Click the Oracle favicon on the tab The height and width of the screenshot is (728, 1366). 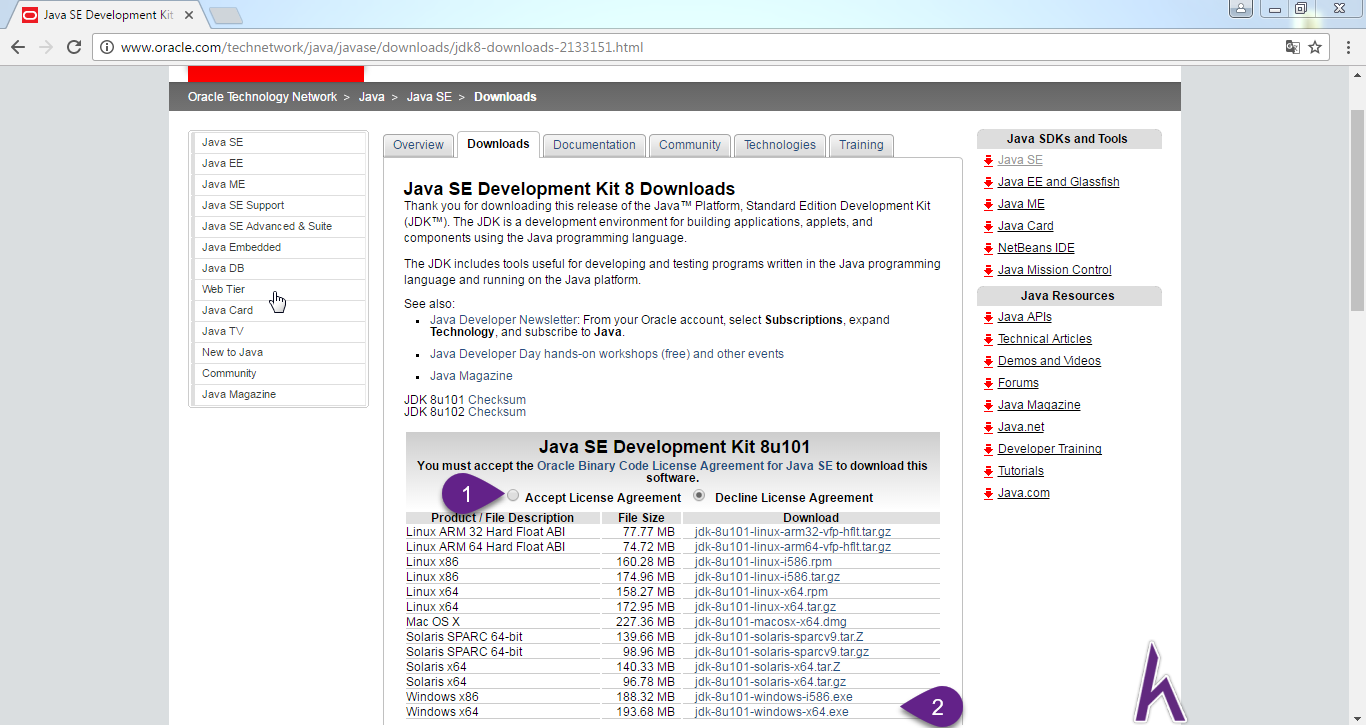coord(30,15)
